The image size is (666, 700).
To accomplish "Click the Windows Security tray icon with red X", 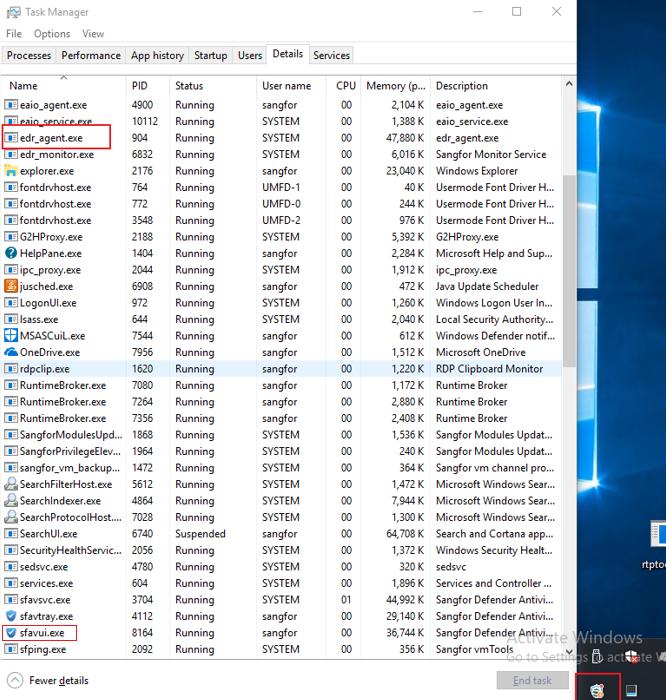I will click(x=630, y=657).
